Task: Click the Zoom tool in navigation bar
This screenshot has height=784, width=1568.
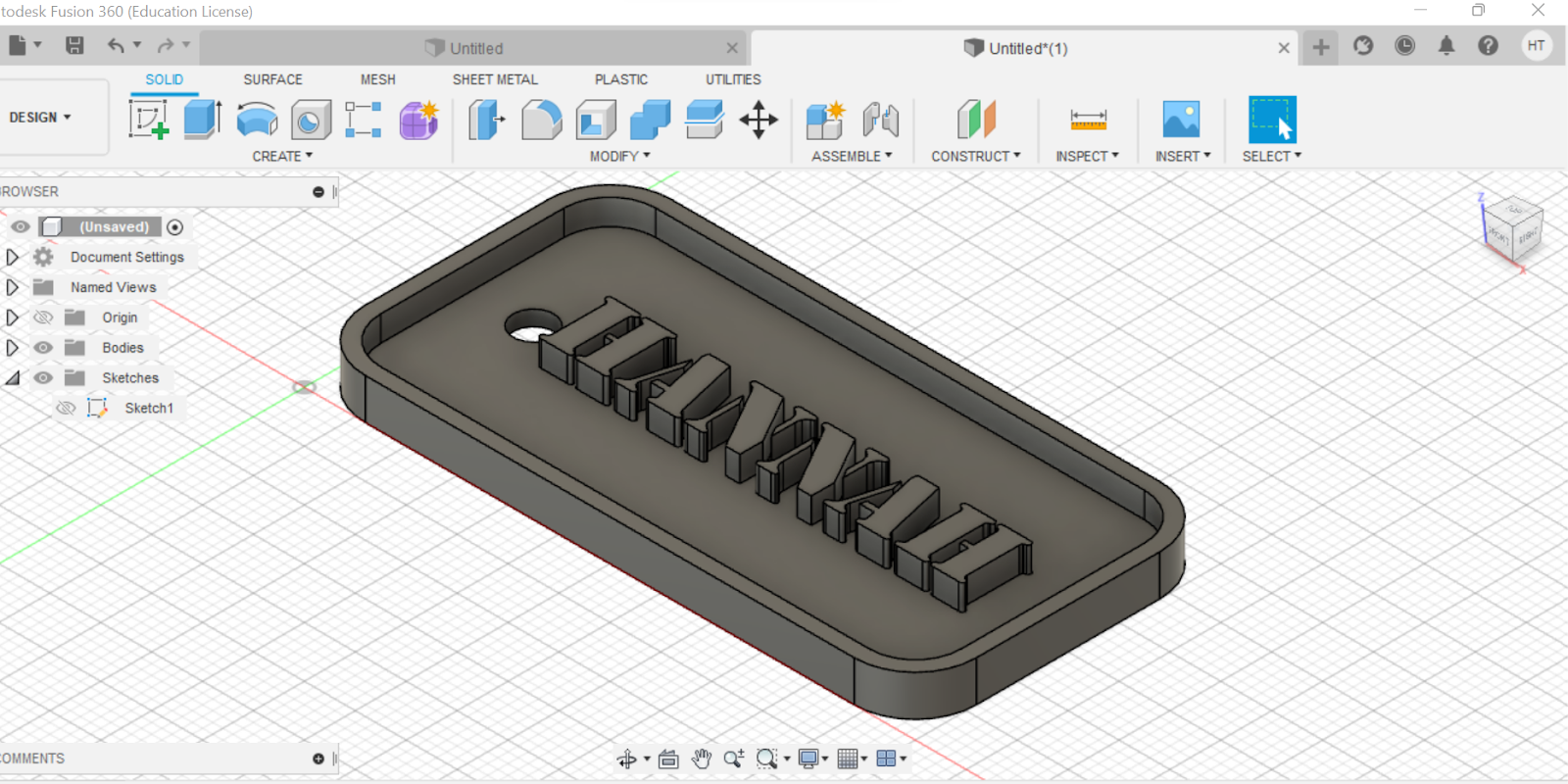Action: pyautogui.click(x=733, y=759)
